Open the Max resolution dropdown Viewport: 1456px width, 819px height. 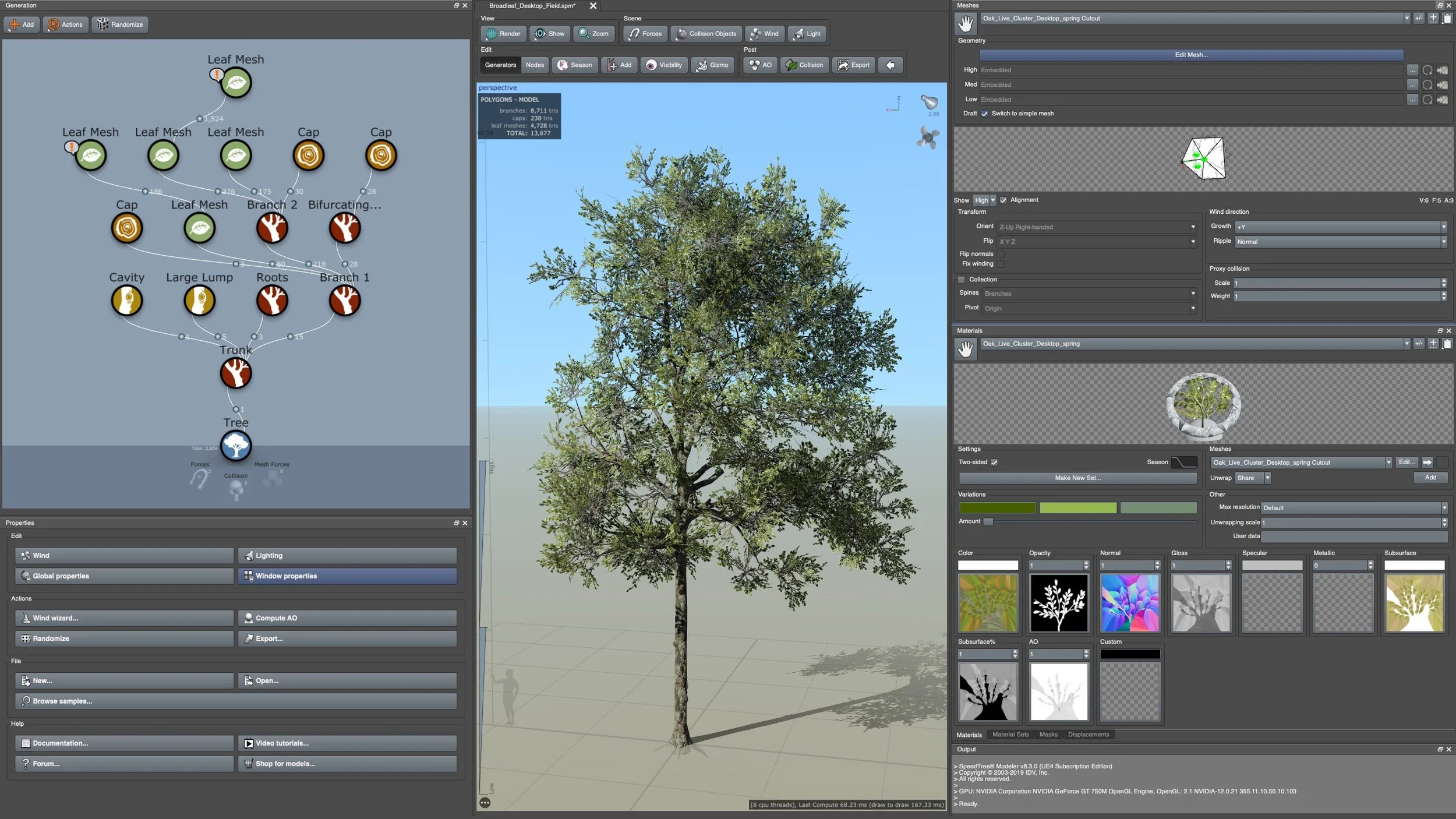coord(1354,508)
